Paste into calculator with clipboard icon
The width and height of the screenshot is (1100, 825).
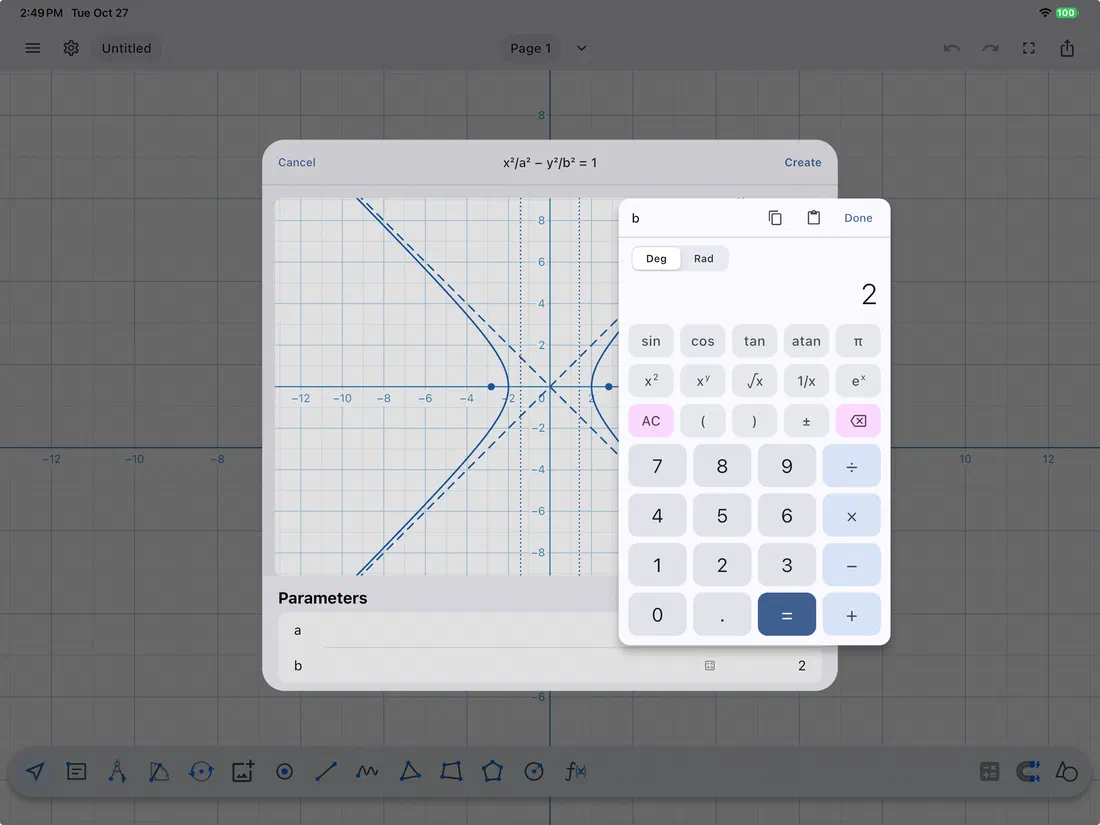(x=813, y=217)
